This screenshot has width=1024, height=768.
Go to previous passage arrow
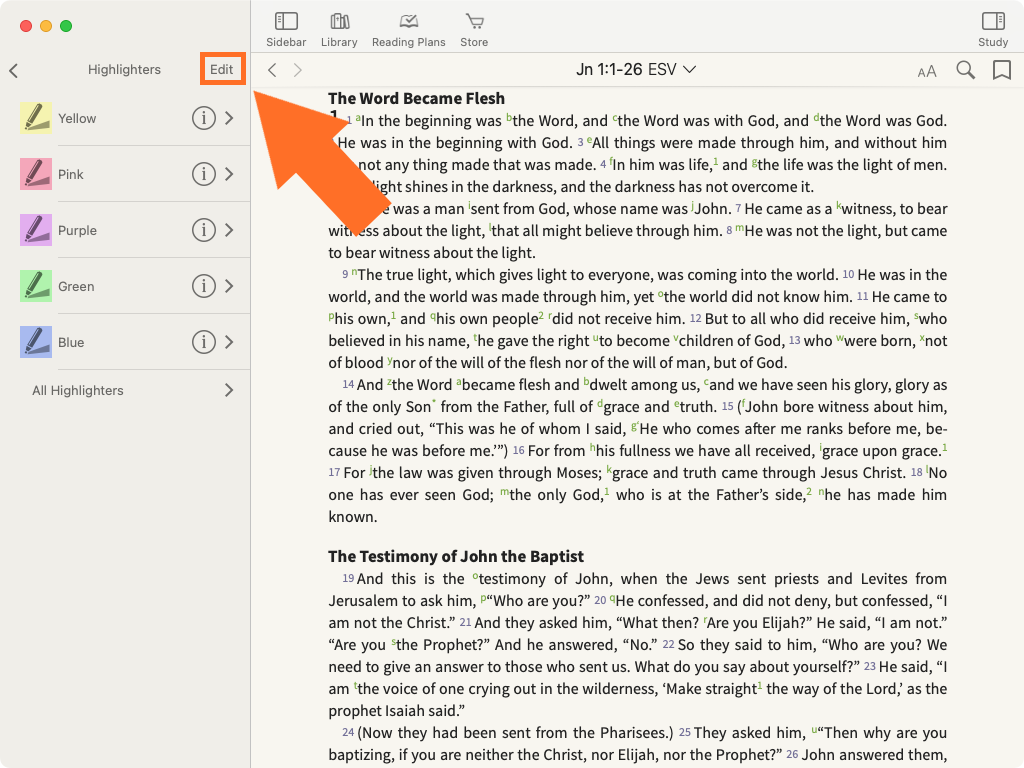pyautogui.click(x=272, y=70)
